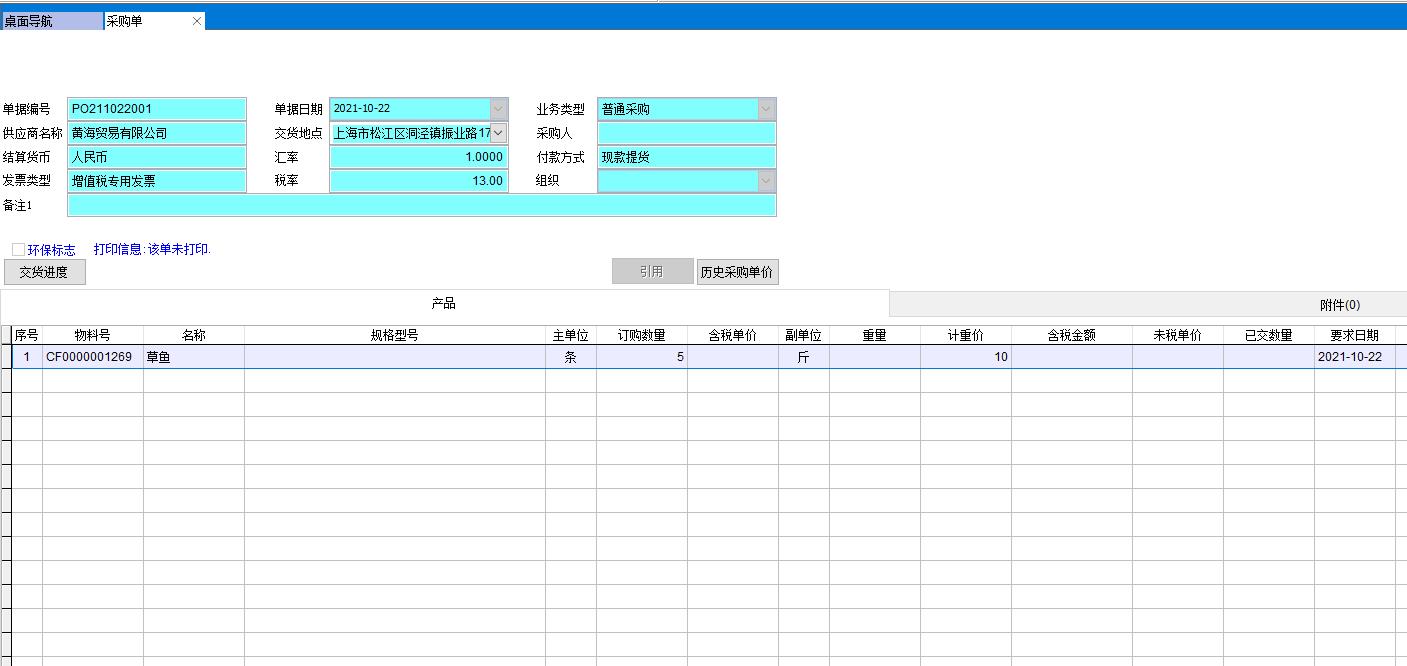This screenshot has width=1407, height=666.
Task: Switch to the 桌面导航 tab
Action: (50, 21)
